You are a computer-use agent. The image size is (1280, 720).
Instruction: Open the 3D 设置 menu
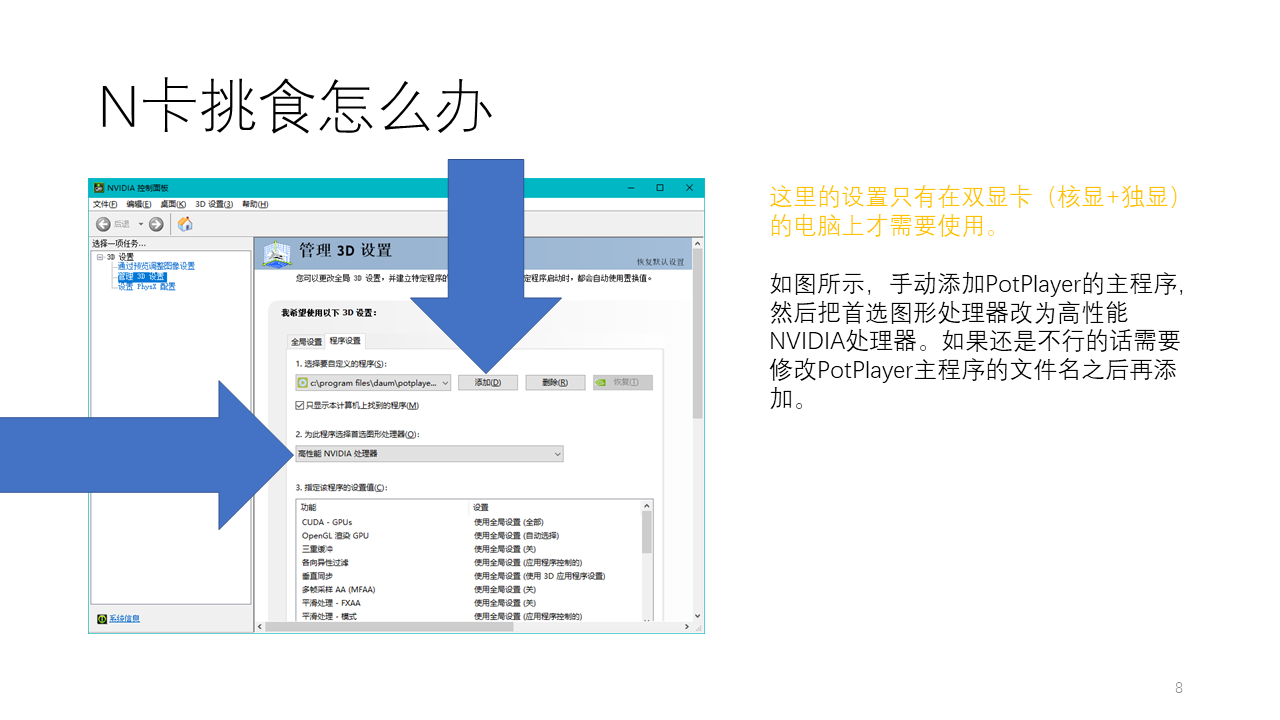click(213, 204)
